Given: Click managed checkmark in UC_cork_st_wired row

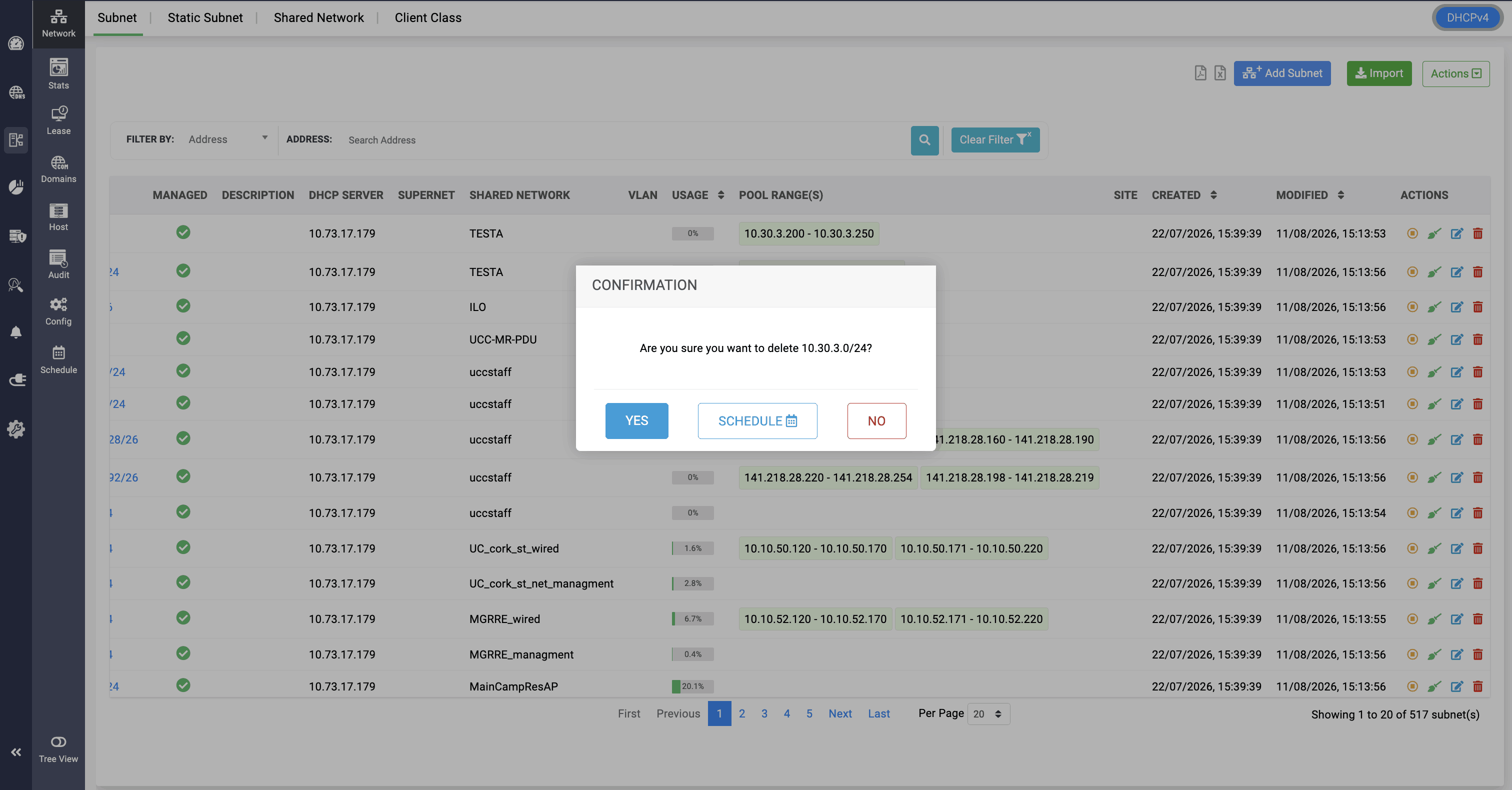Looking at the screenshot, I should click(183, 547).
